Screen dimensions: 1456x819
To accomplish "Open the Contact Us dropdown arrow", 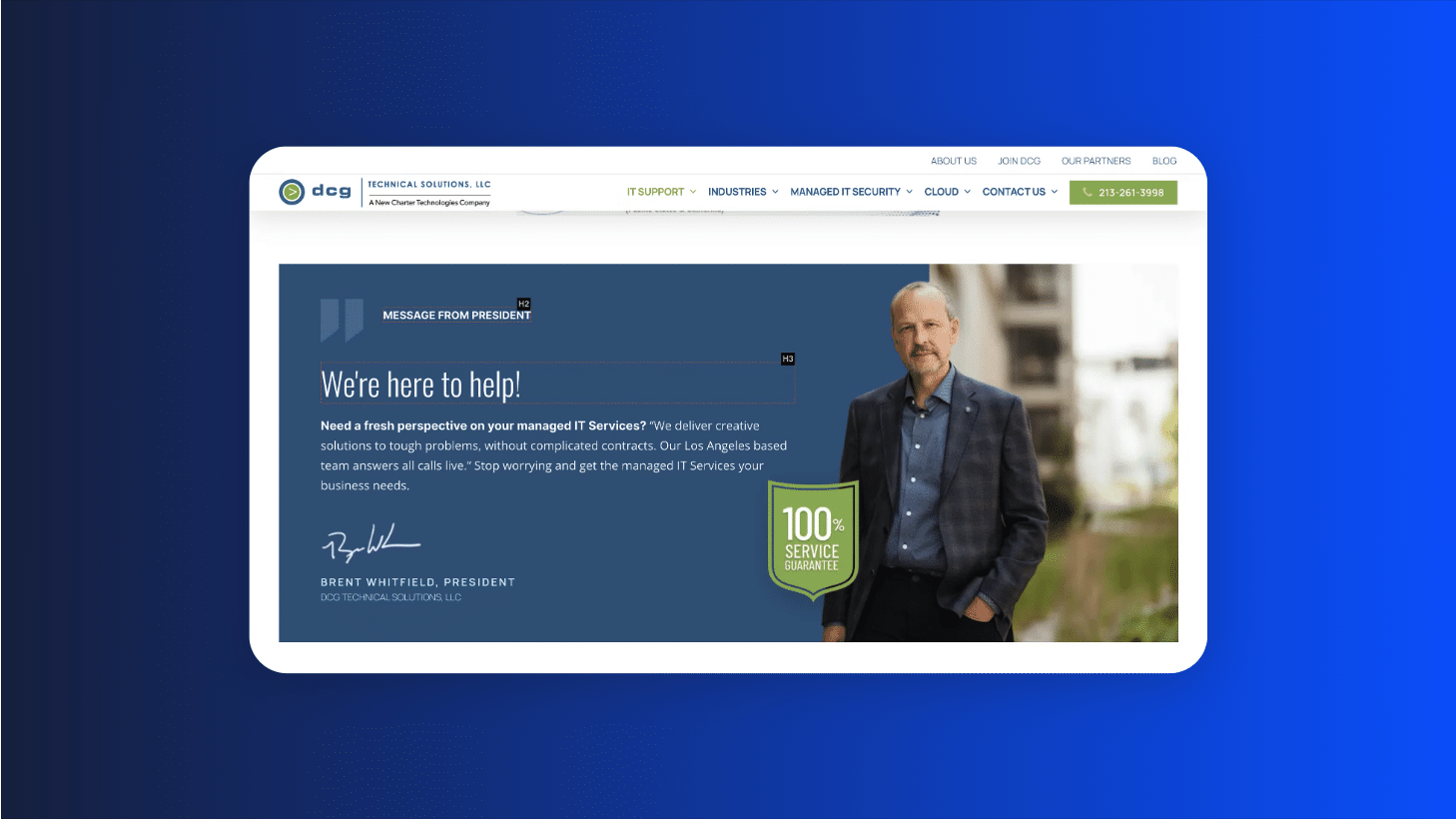I will [1054, 192].
